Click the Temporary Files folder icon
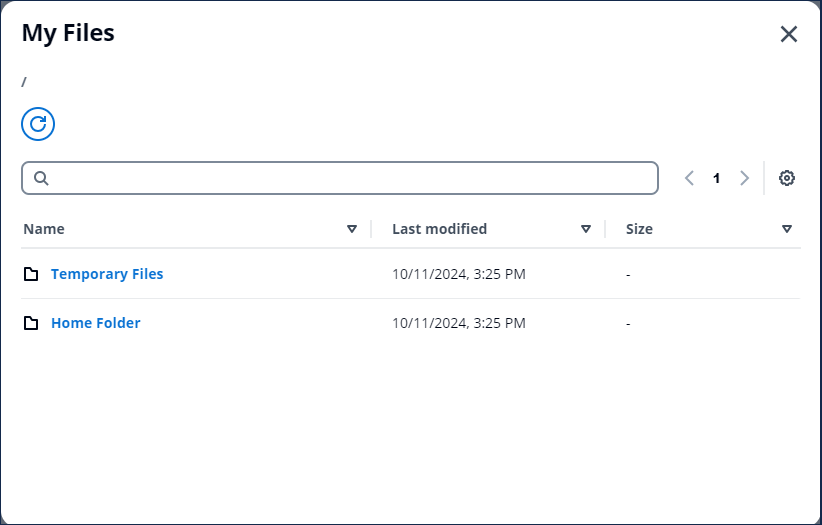The image size is (822, 525). (x=31, y=274)
